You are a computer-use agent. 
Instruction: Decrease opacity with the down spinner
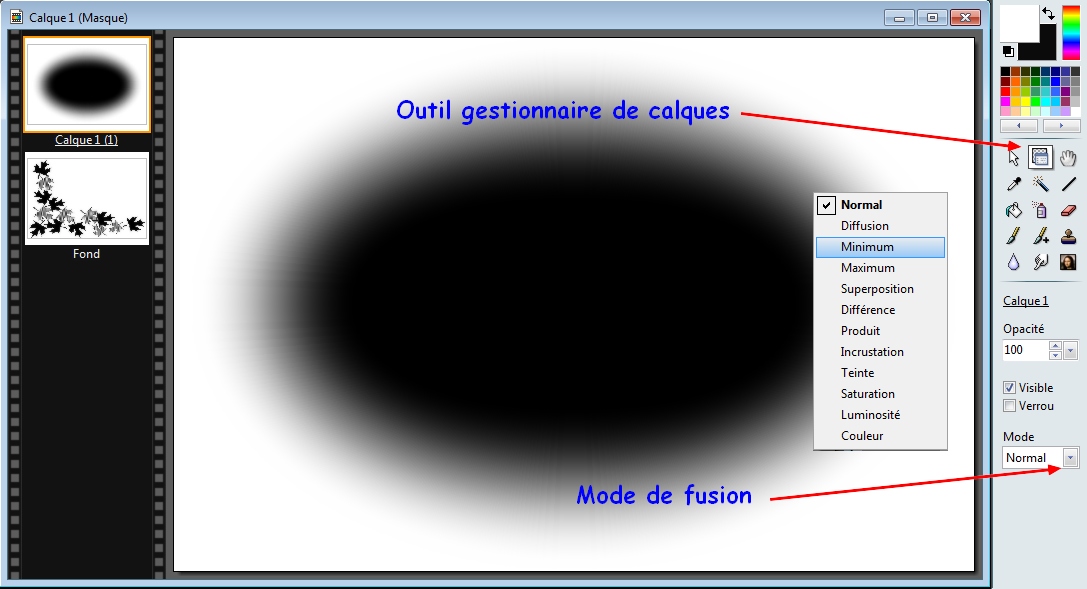1055,355
